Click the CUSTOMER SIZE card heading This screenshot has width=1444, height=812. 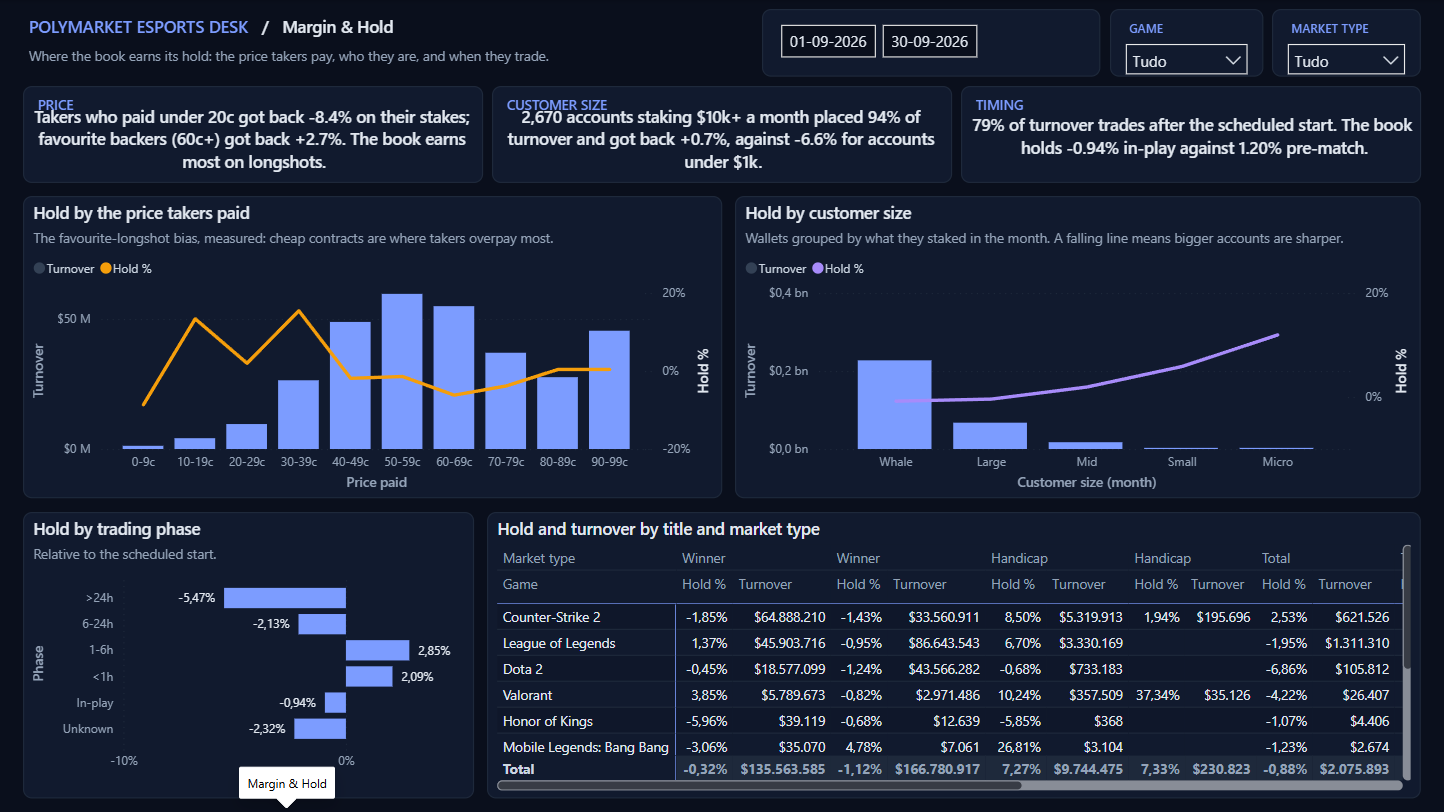(556, 105)
